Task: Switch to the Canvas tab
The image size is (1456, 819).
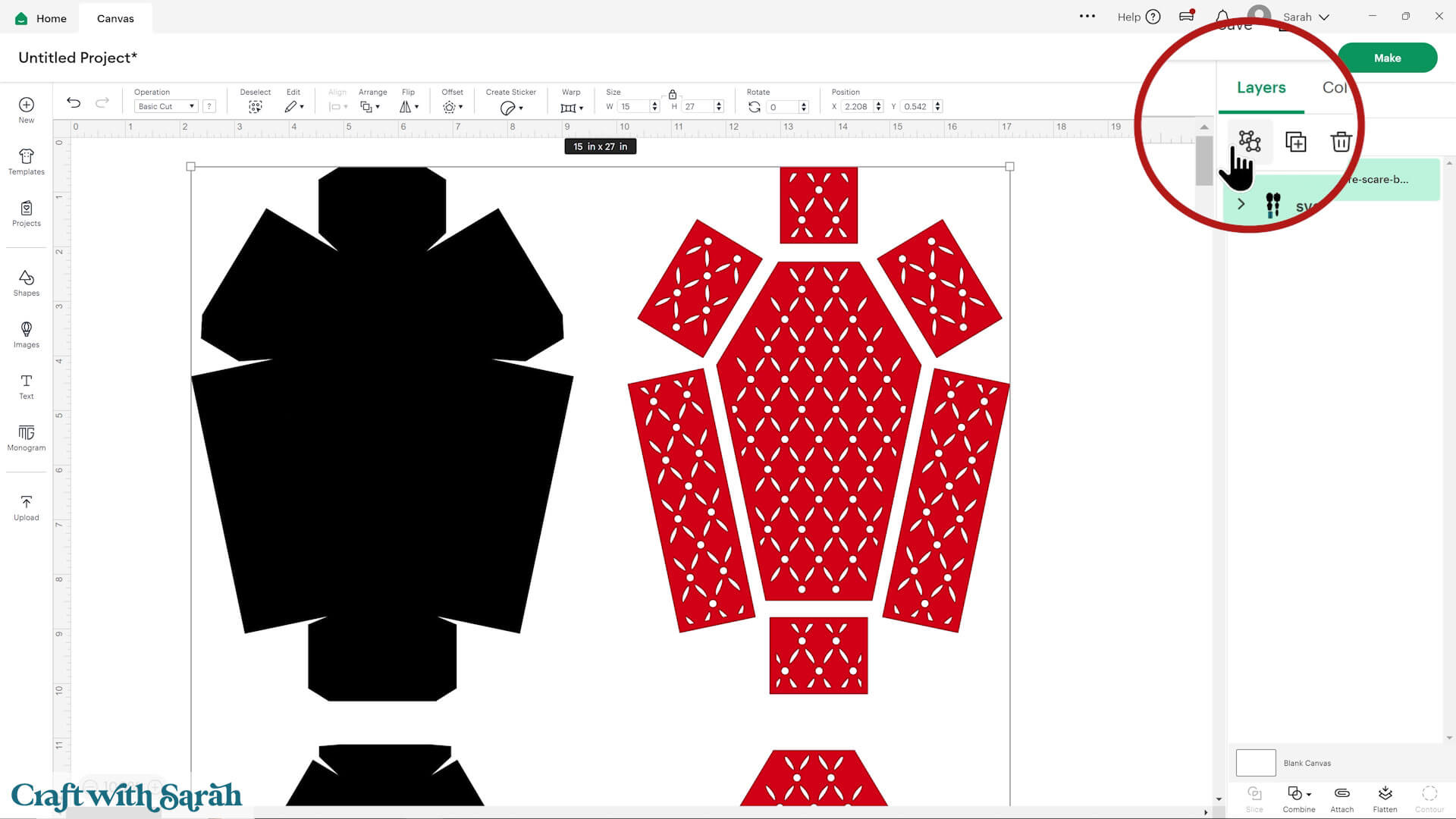Action: pyautogui.click(x=115, y=17)
